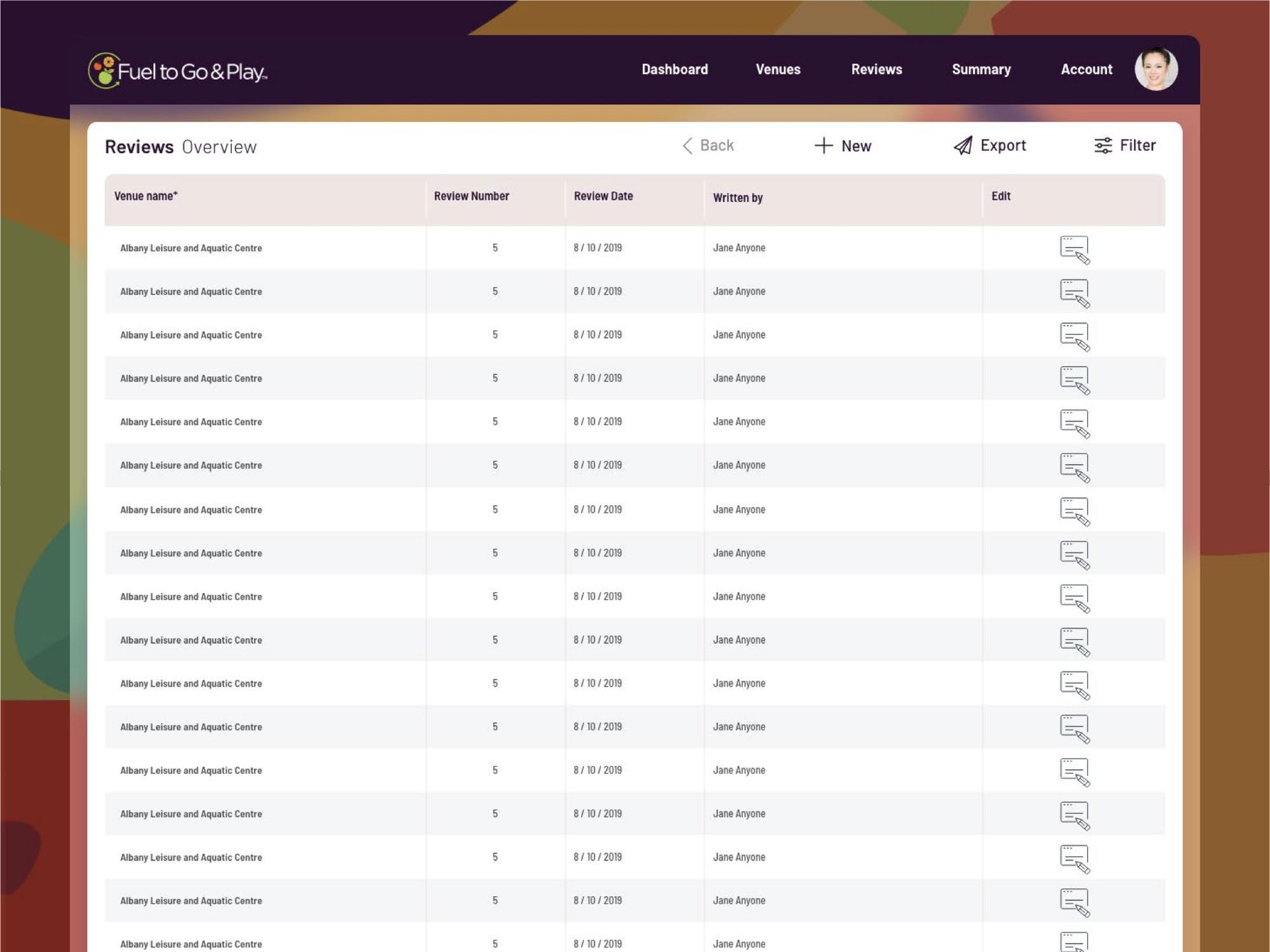1270x952 pixels.
Task: Click the Edit column header
Action: click(1001, 196)
